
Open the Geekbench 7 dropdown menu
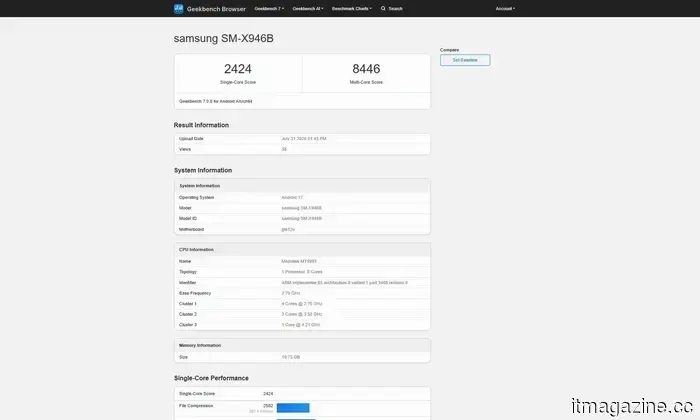click(x=269, y=8)
